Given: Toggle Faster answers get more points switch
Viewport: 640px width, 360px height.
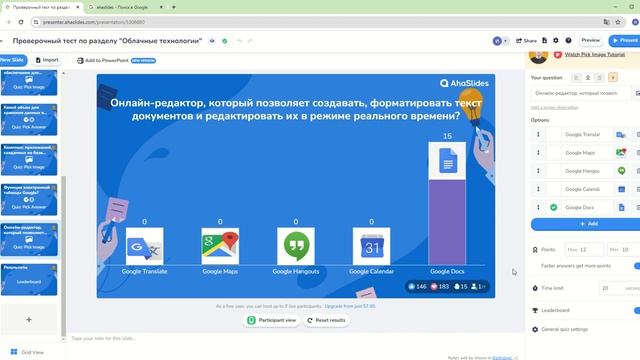Looking at the screenshot, I should coord(637,266).
